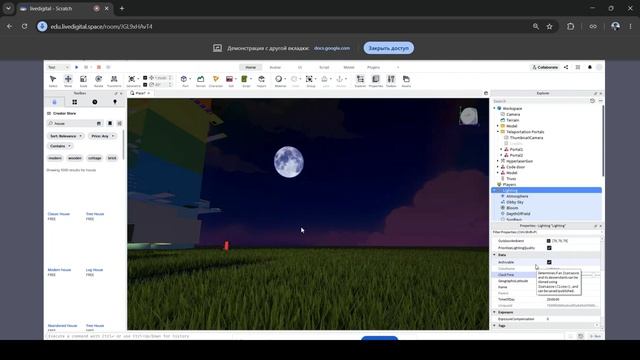Click the Play test button
640x360 pixels.
[x=76, y=67]
